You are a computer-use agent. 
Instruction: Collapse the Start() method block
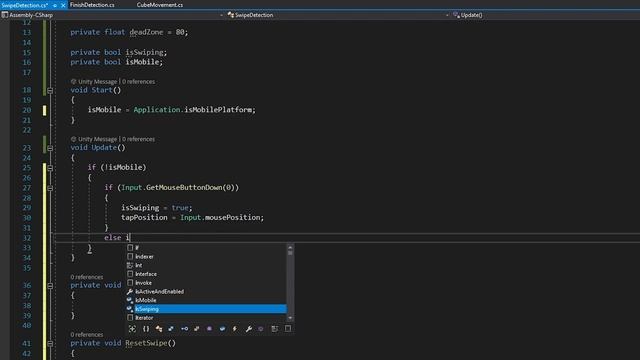pos(50,91)
